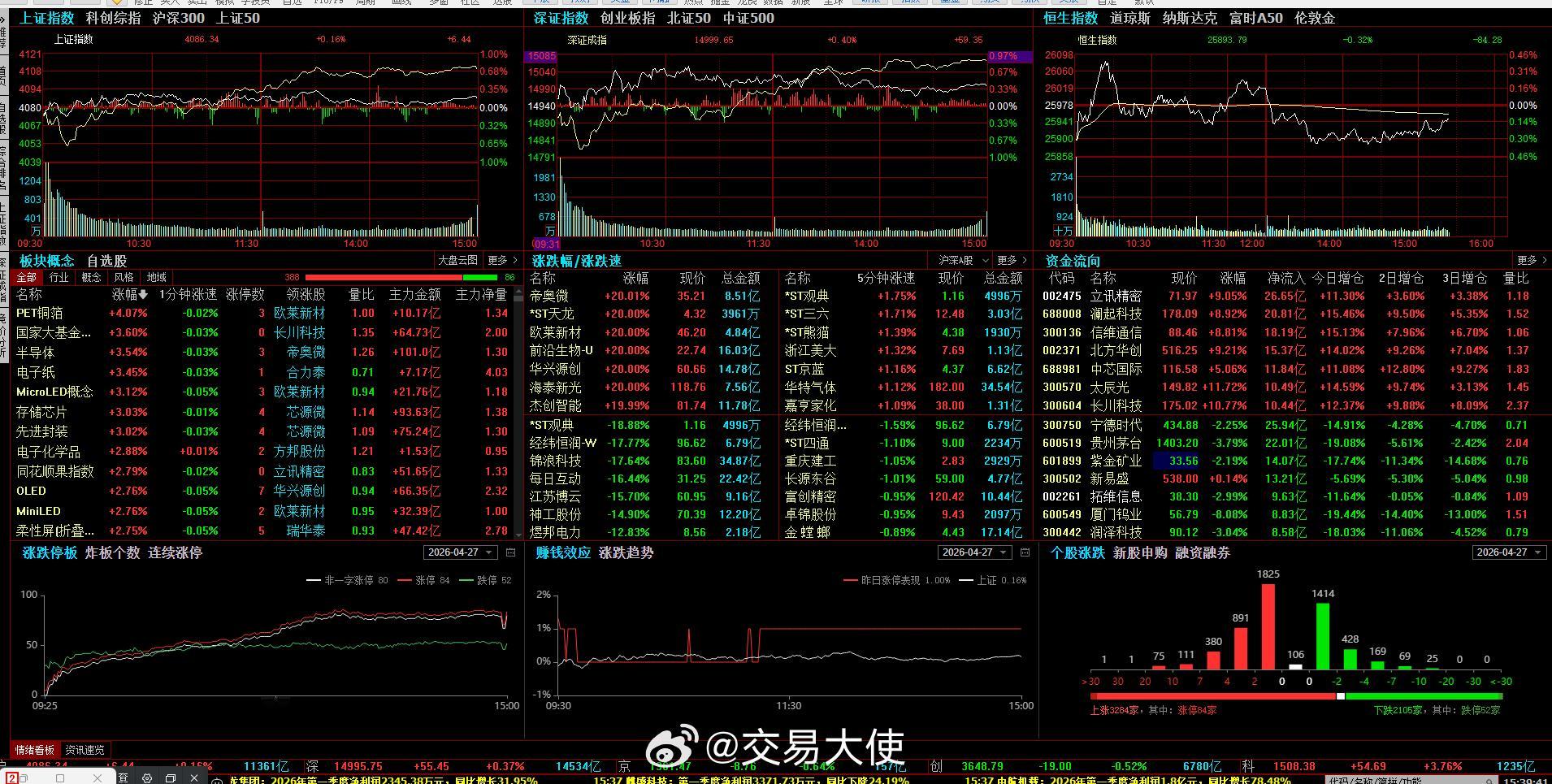Select the 行业 filter tab
Viewport: 1552px width, 784px height.
[x=59, y=277]
